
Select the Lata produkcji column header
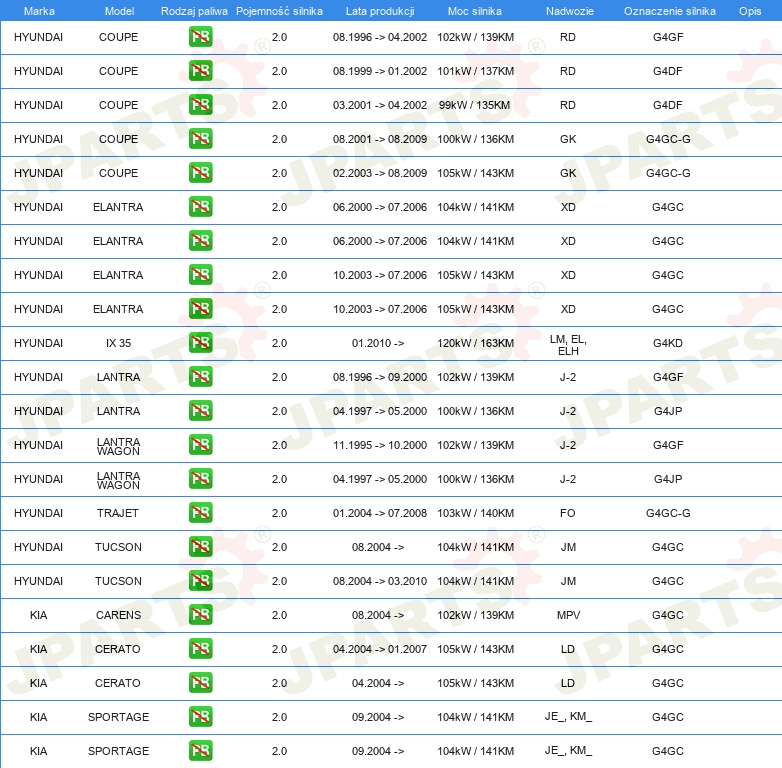coord(380,11)
